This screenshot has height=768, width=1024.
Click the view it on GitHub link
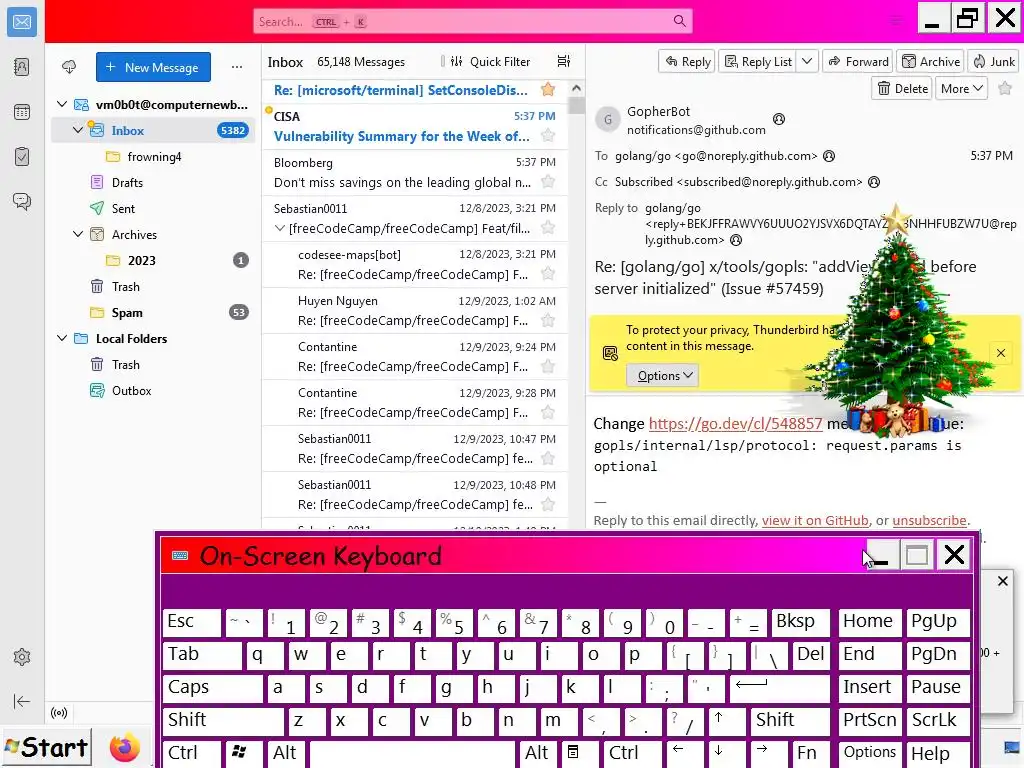pos(815,520)
